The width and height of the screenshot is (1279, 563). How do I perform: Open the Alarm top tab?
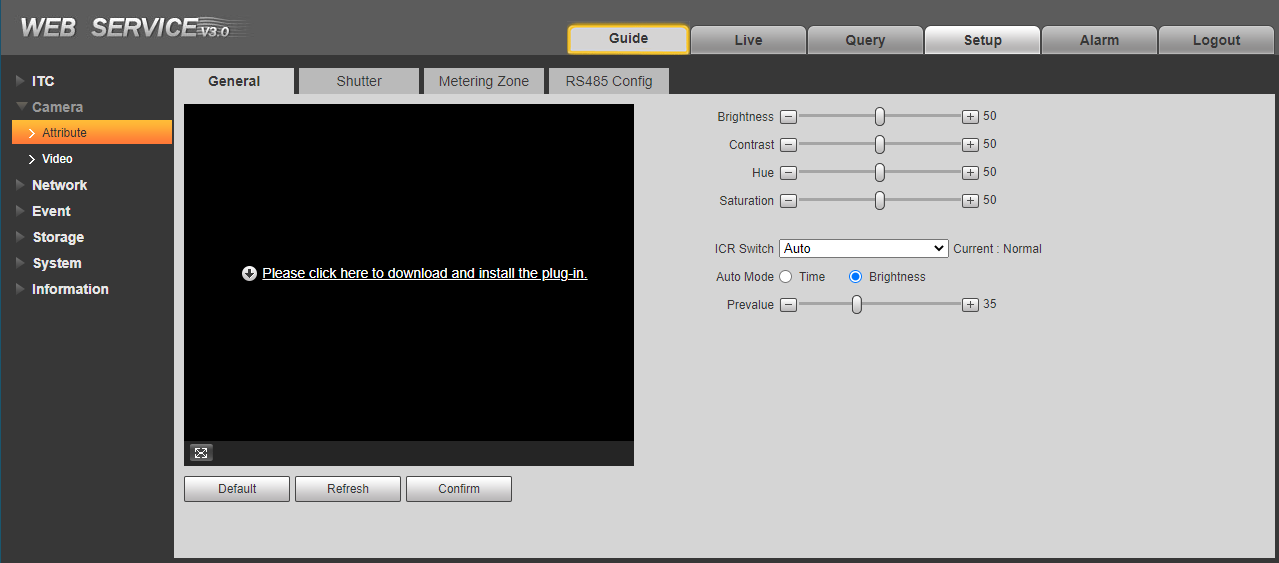point(1099,40)
